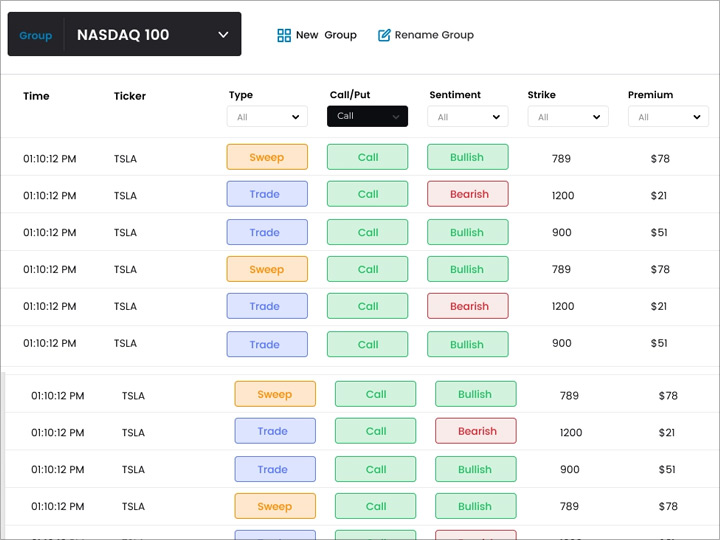Screen dimensions: 720x540
Task: Click the New Group grid icon
Action: (x=284, y=35)
